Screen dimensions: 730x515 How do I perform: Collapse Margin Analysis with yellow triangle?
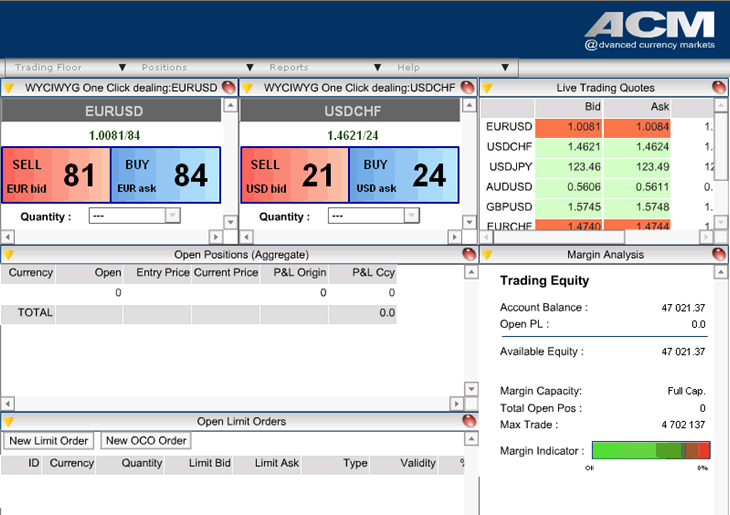pyautogui.click(x=487, y=254)
